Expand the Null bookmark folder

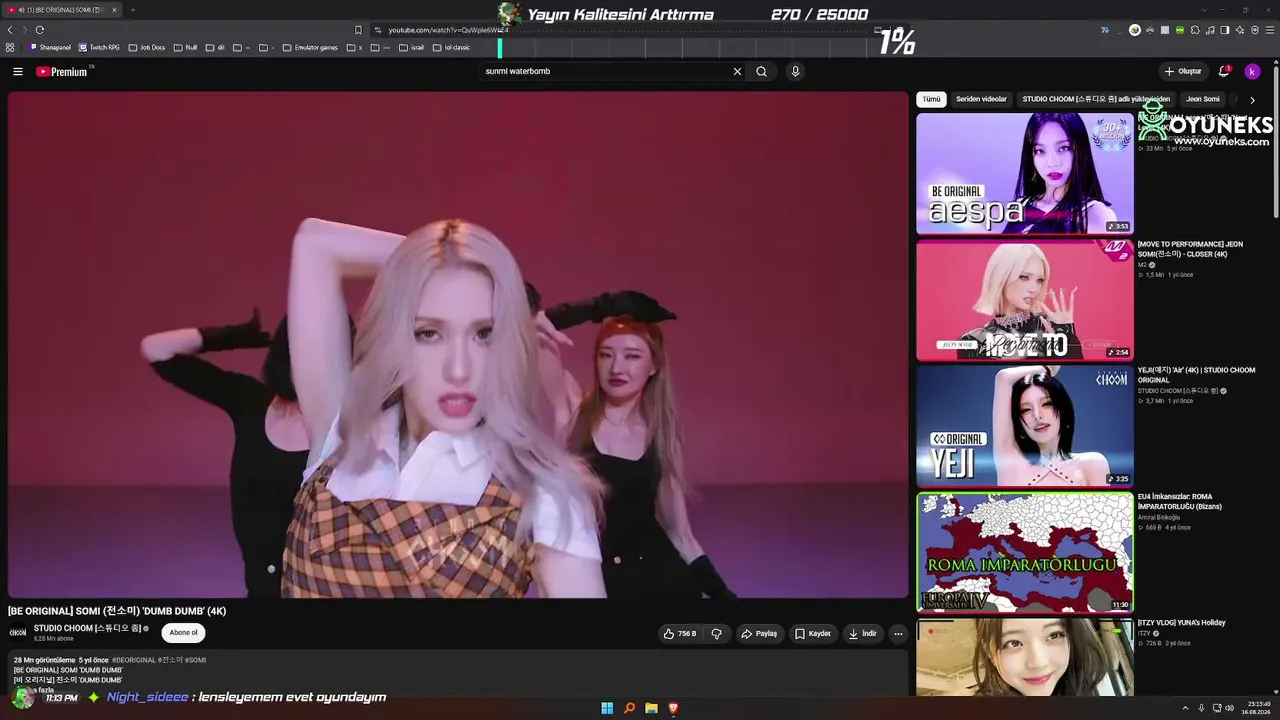tap(185, 47)
